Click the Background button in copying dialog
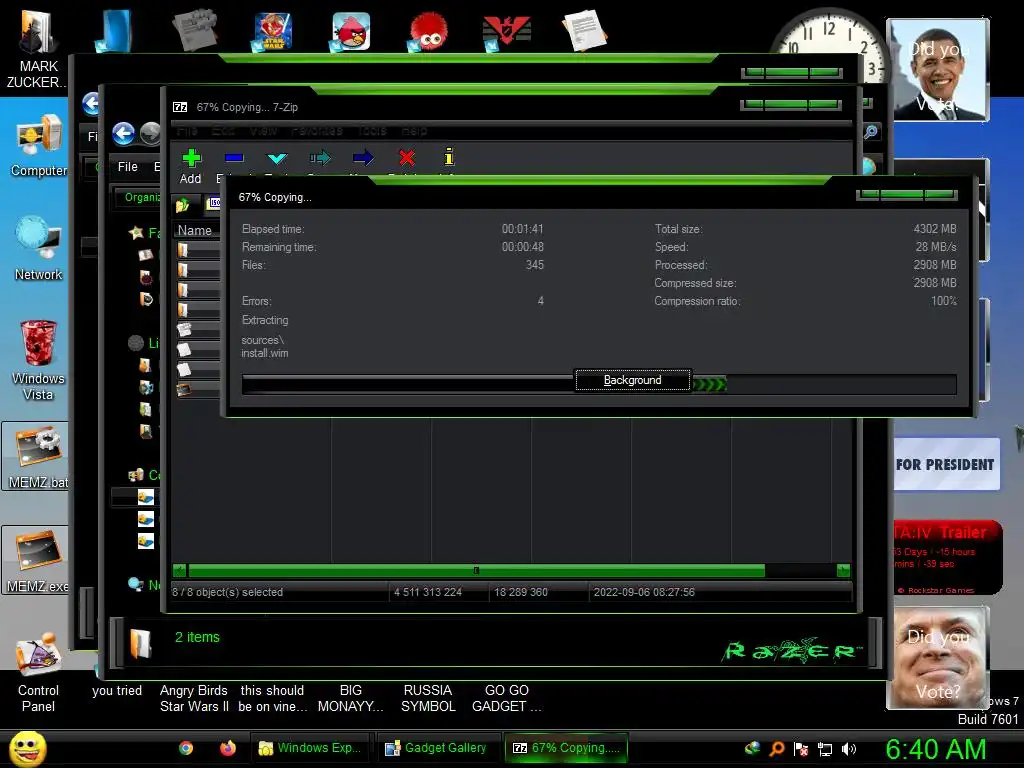The height and width of the screenshot is (768, 1024). 632,380
